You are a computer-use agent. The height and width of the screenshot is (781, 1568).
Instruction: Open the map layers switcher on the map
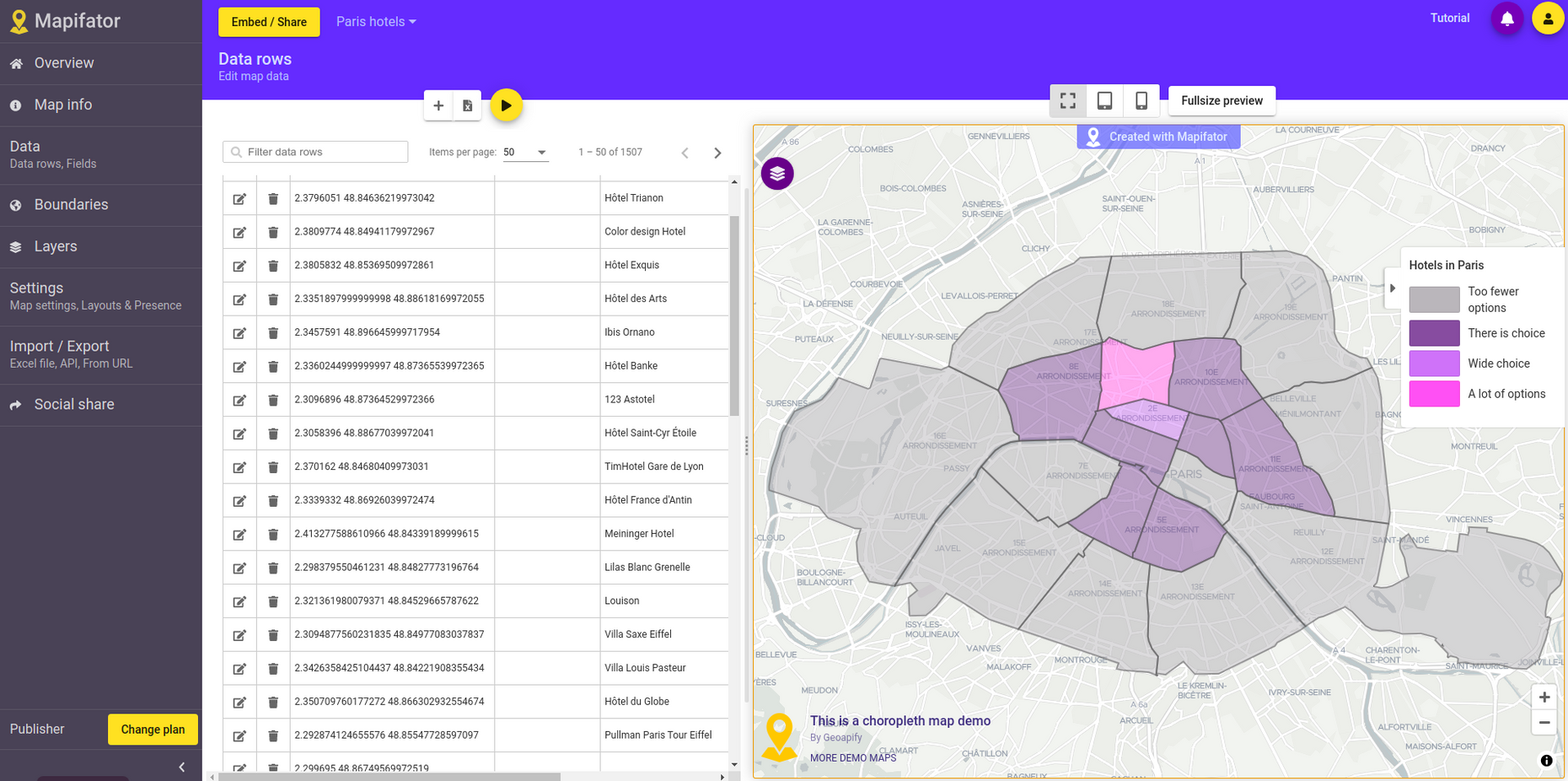(x=777, y=173)
